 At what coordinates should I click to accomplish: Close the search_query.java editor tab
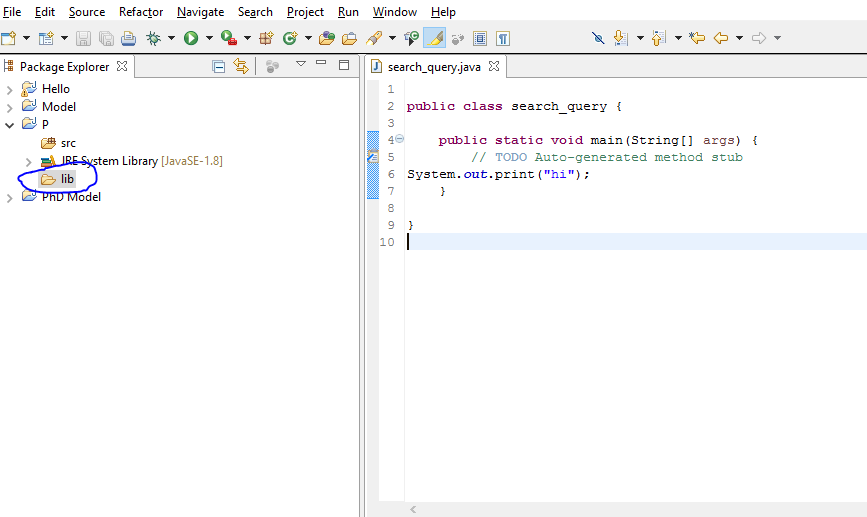click(x=494, y=66)
